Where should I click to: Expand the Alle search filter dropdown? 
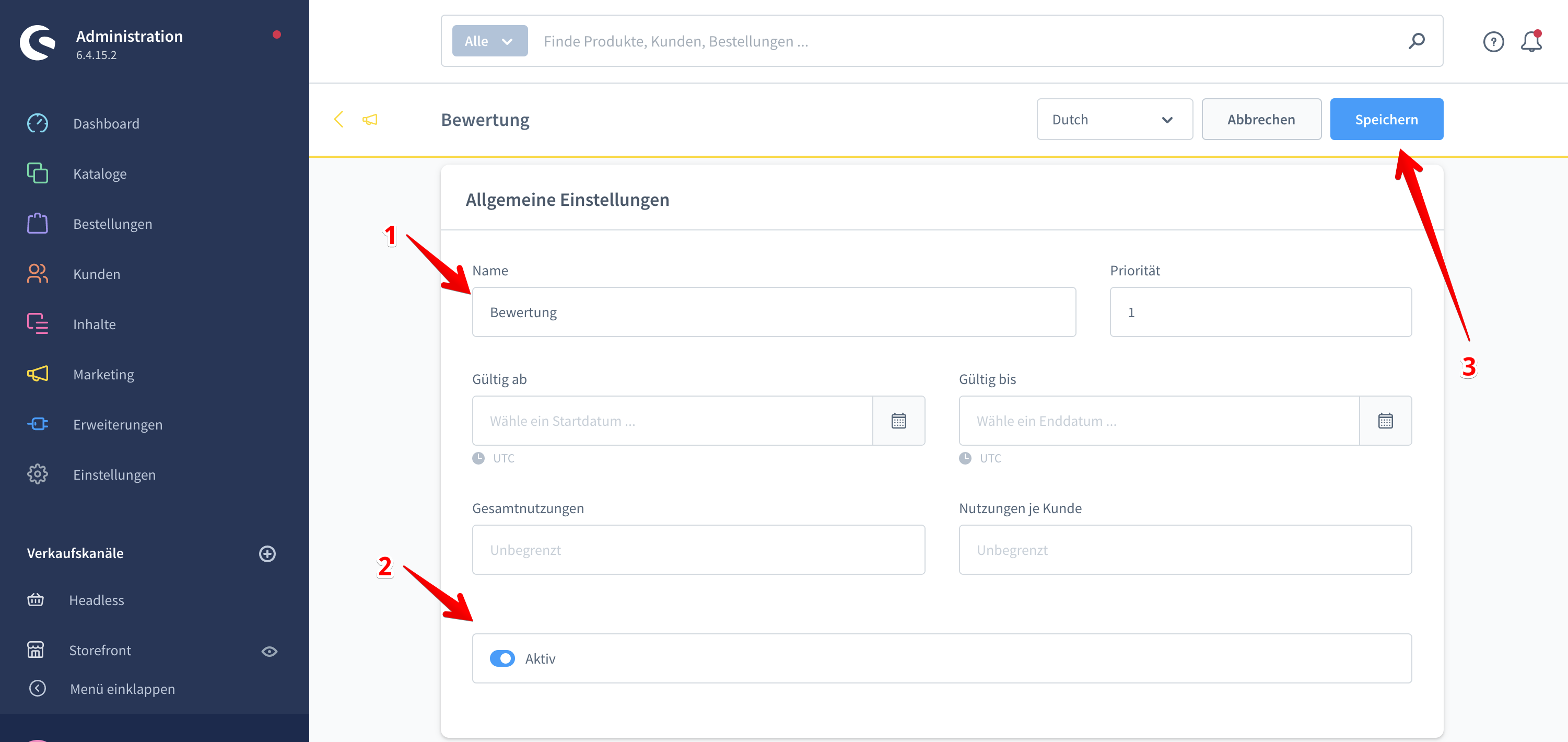[x=489, y=41]
